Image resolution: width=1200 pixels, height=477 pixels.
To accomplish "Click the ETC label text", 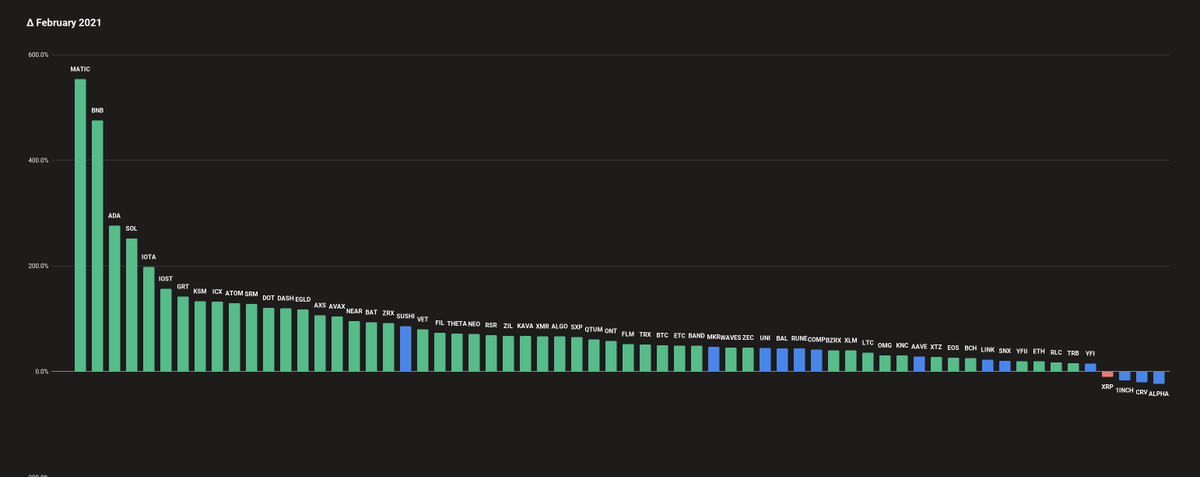I will tap(679, 336).
